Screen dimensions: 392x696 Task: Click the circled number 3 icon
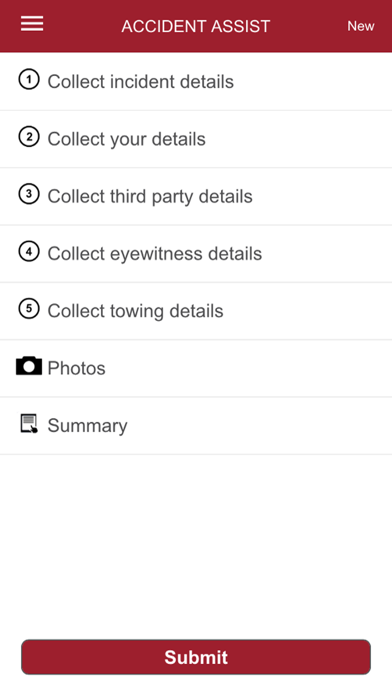tap(29, 195)
